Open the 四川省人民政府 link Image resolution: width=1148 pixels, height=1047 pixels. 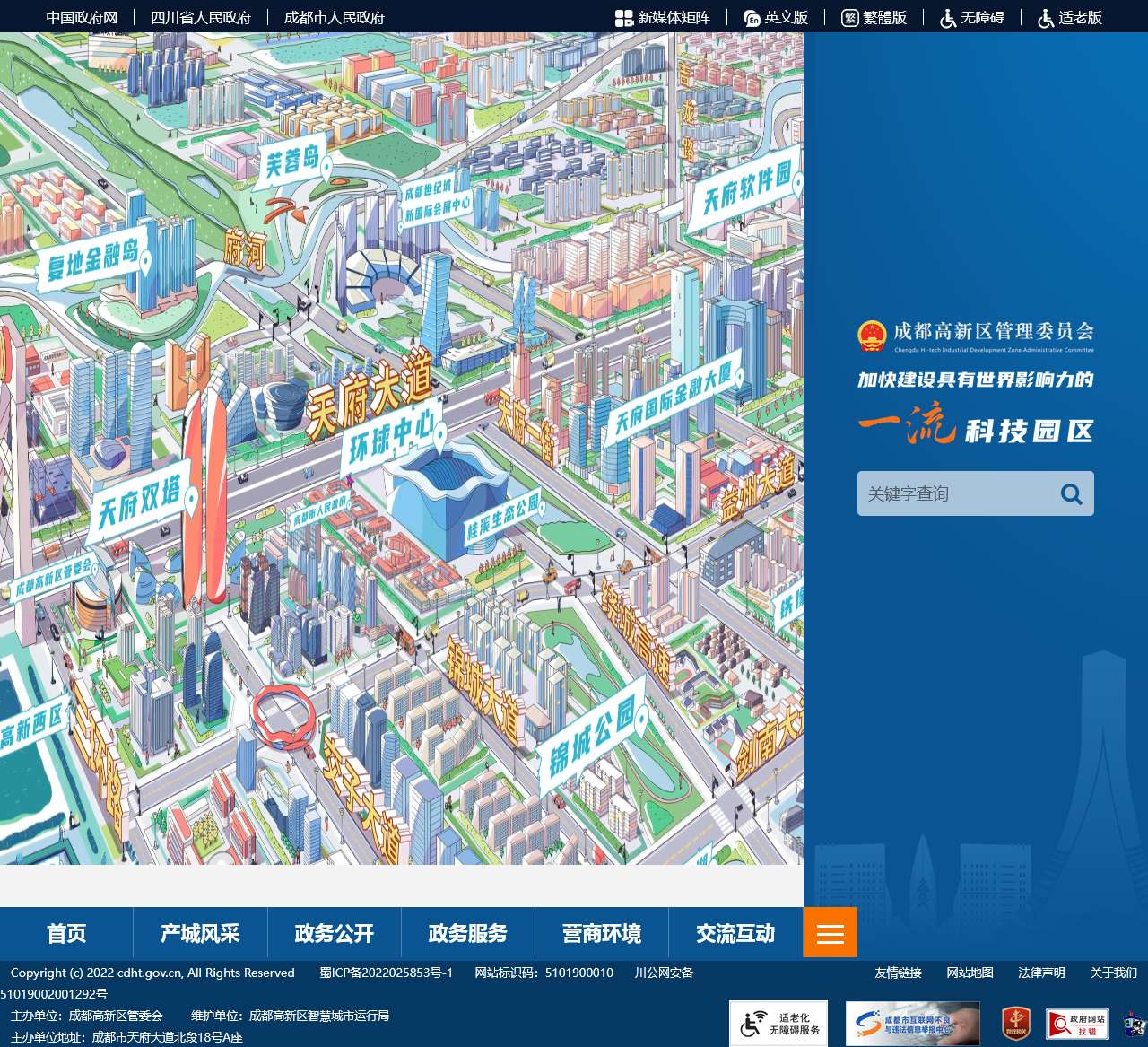click(x=201, y=17)
